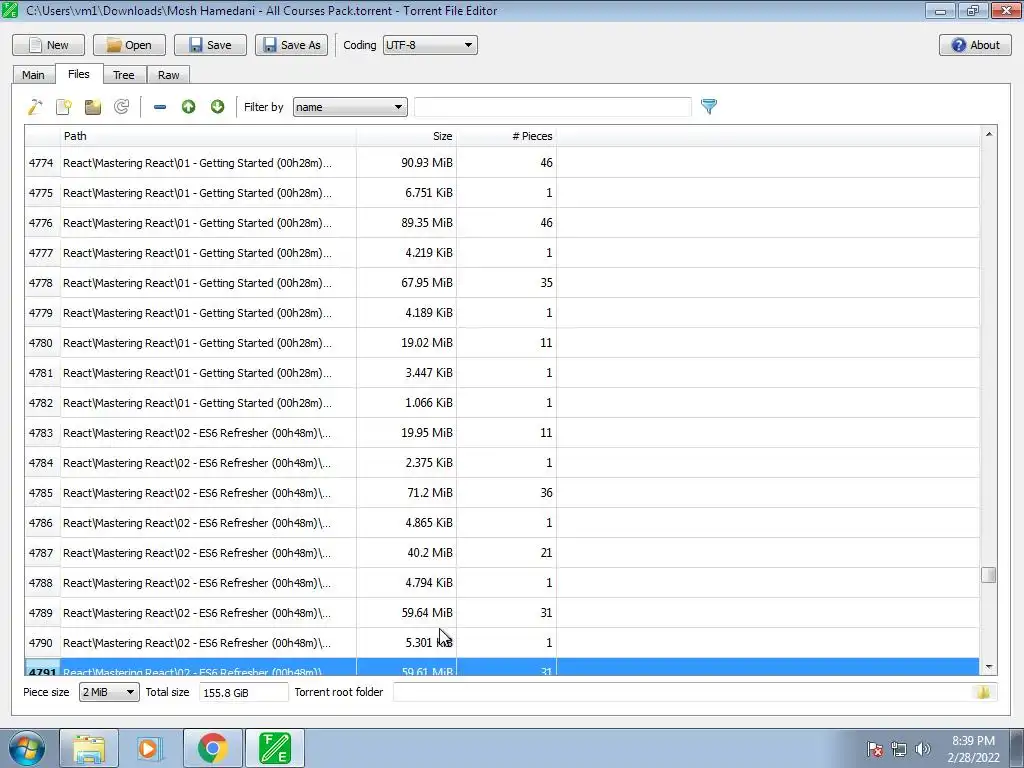Image resolution: width=1024 pixels, height=768 pixels.
Task: Click the Save button
Action: click(210, 45)
